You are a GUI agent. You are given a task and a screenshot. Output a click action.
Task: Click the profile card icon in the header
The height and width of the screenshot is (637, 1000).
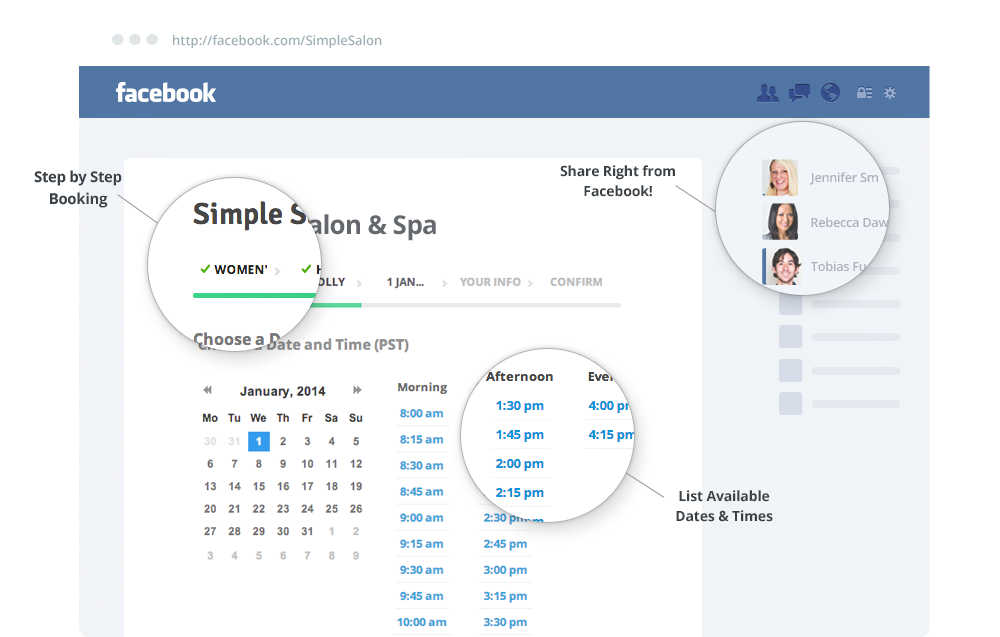[x=864, y=93]
